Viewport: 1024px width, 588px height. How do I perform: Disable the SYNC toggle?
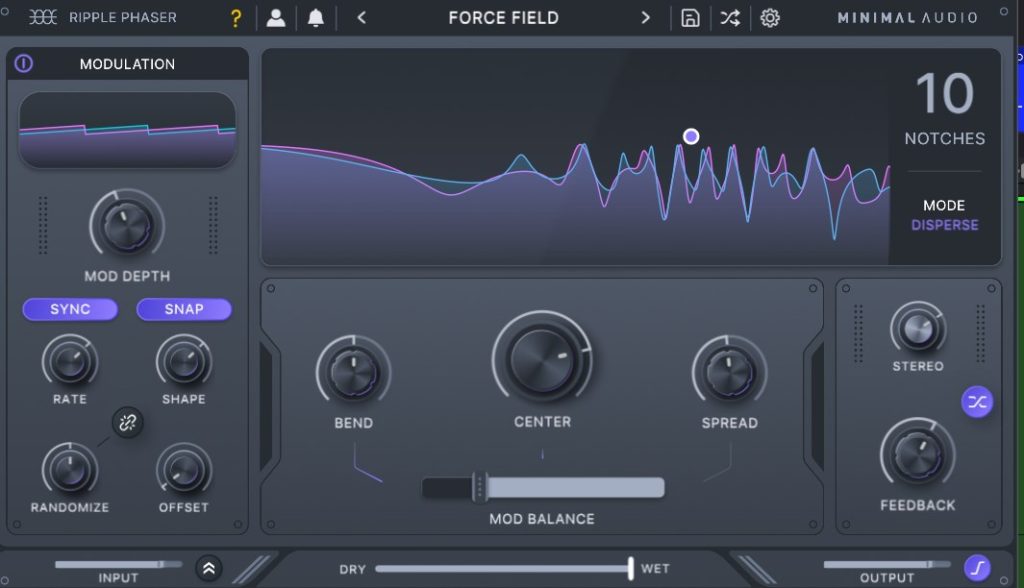[70, 309]
